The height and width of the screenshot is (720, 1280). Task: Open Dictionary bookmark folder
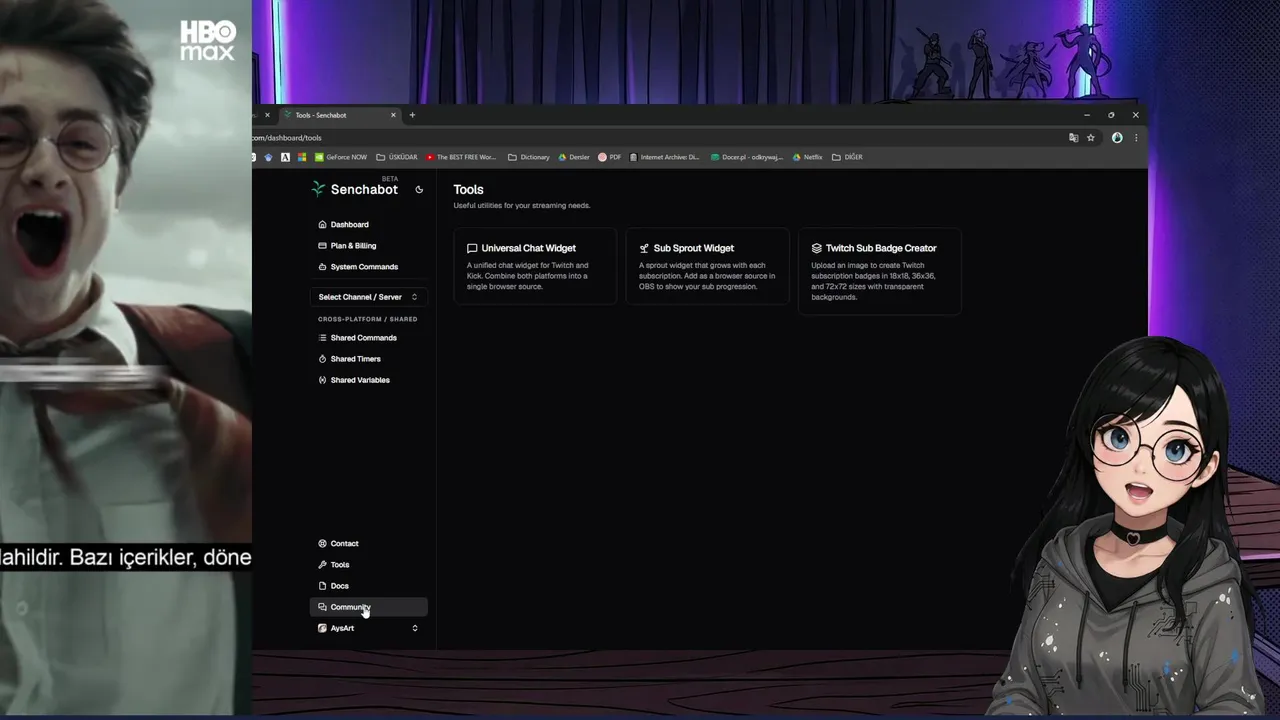tap(529, 157)
